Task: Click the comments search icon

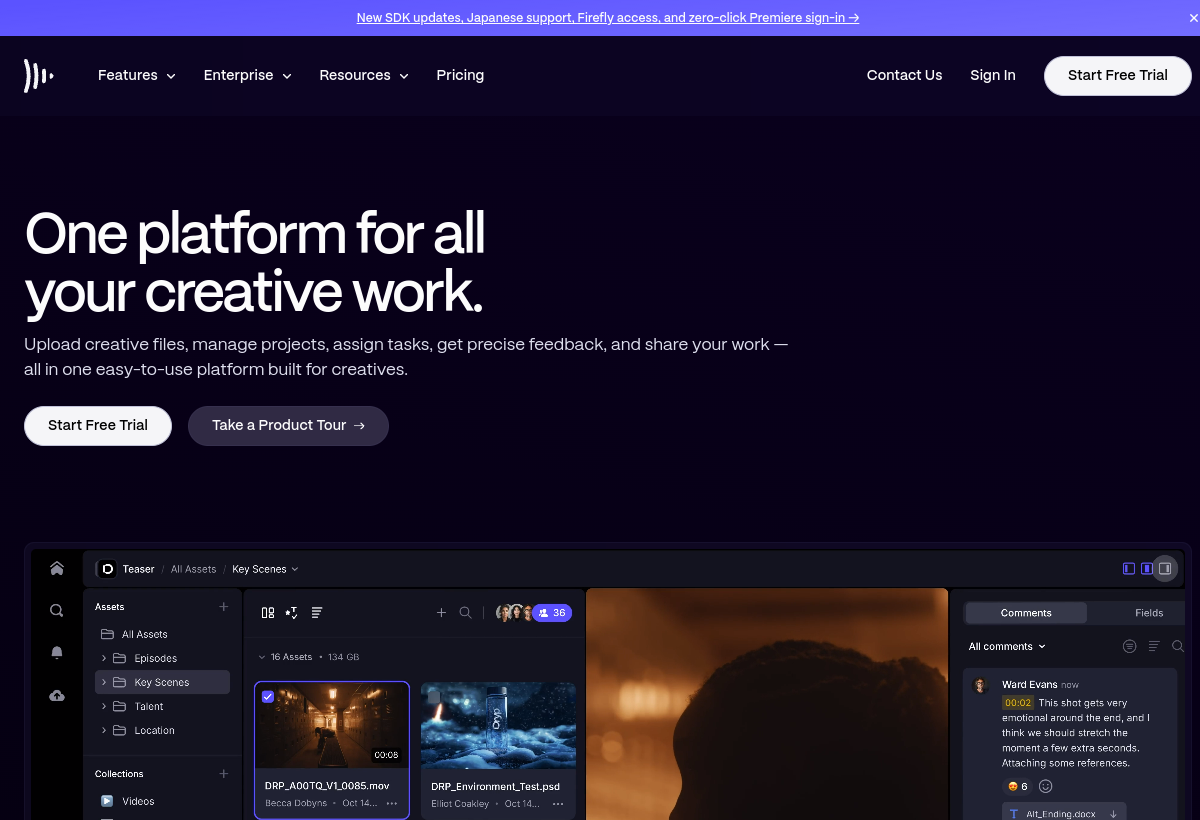Action: (1178, 646)
